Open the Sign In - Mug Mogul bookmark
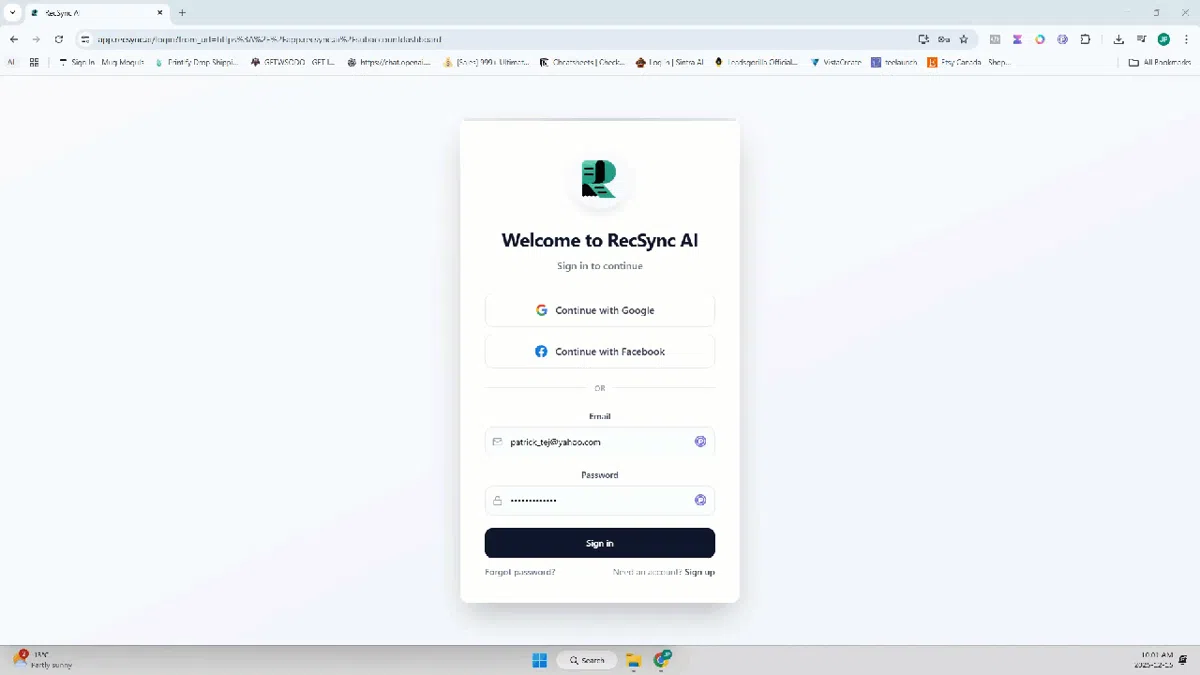This screenshot has width=1200, height=675. (x=101, y=62)
